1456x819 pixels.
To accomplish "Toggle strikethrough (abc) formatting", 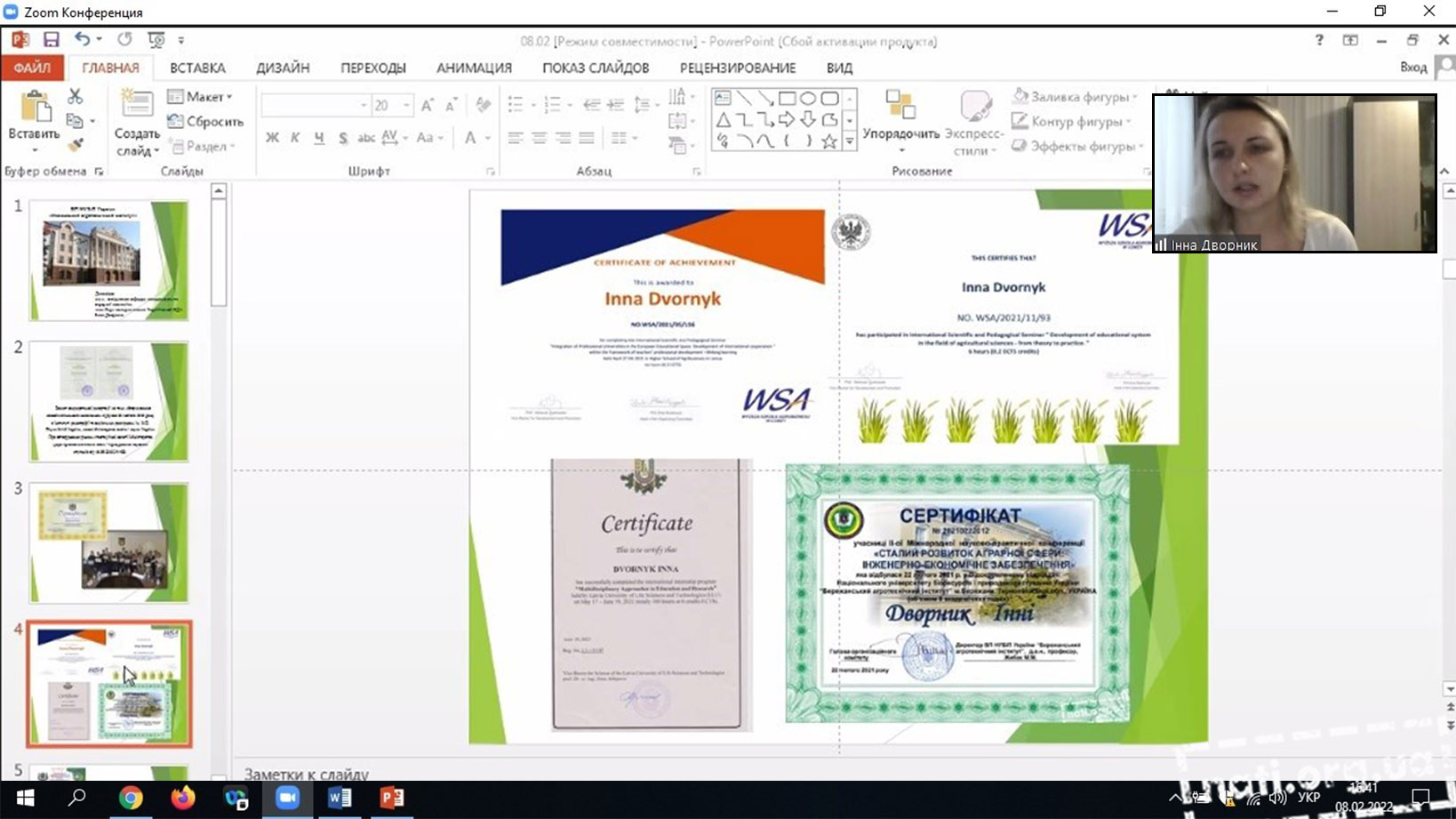I will (366, 138).
